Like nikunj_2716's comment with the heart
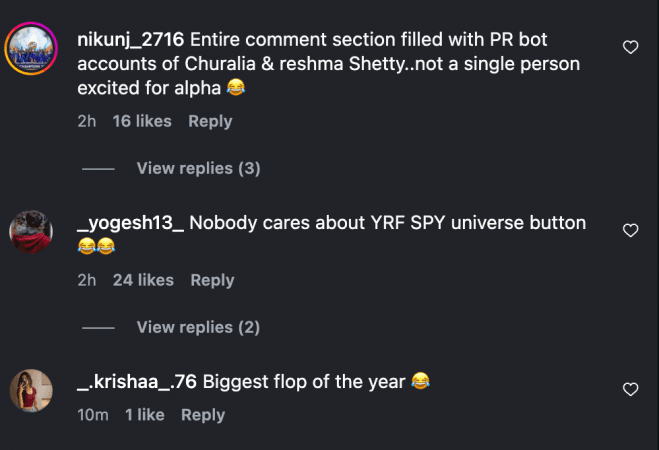Image resolution: width=659 pixels, height=450 pixels. [630, 47]
